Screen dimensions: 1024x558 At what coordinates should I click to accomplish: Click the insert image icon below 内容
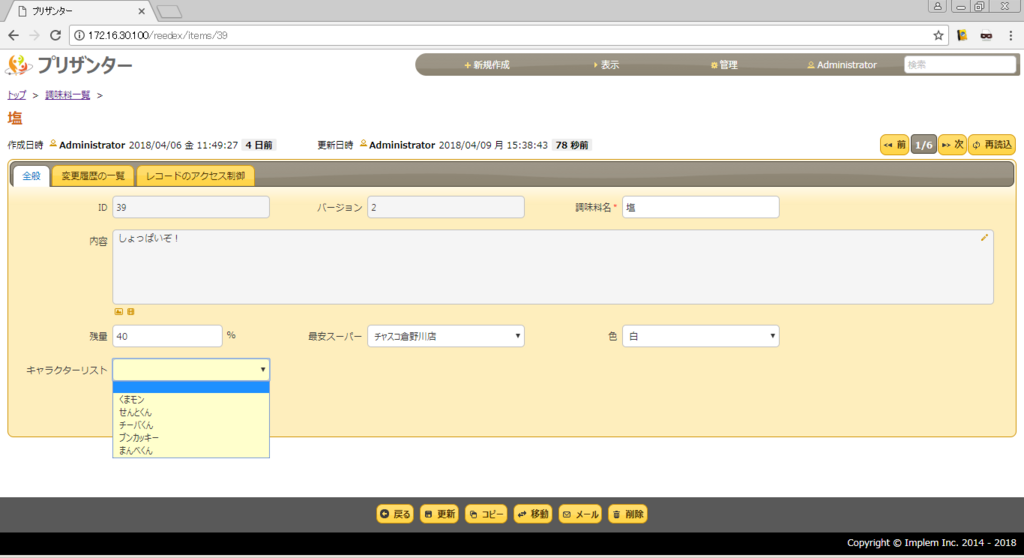click(x=118, y=312)
